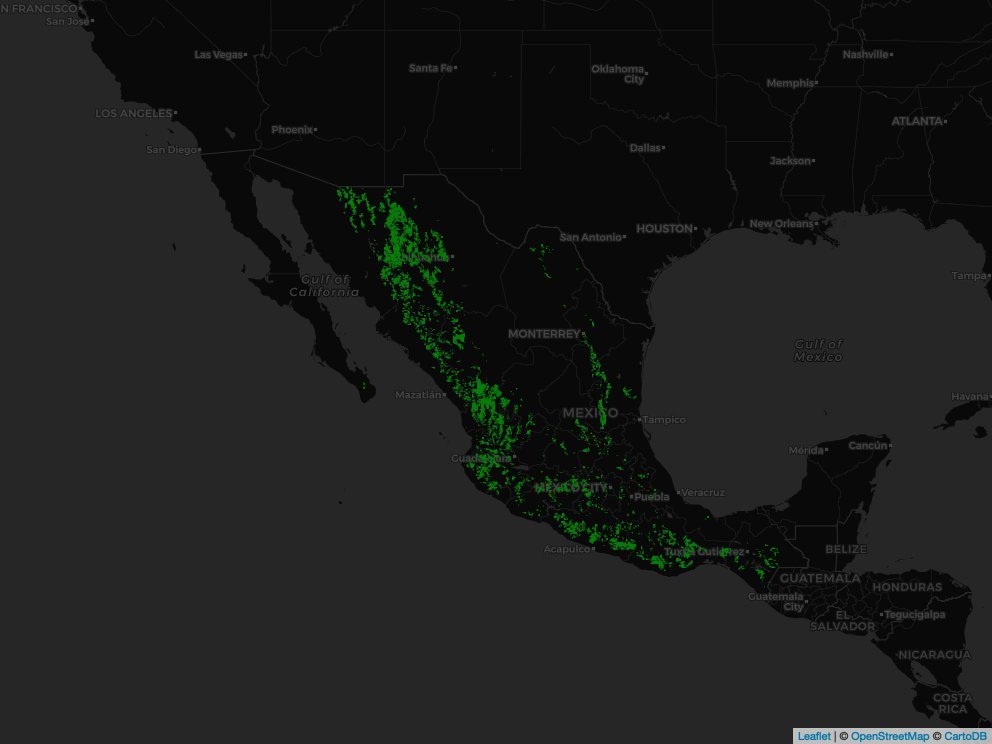Click the Las Vegas city label

[219, 54]
